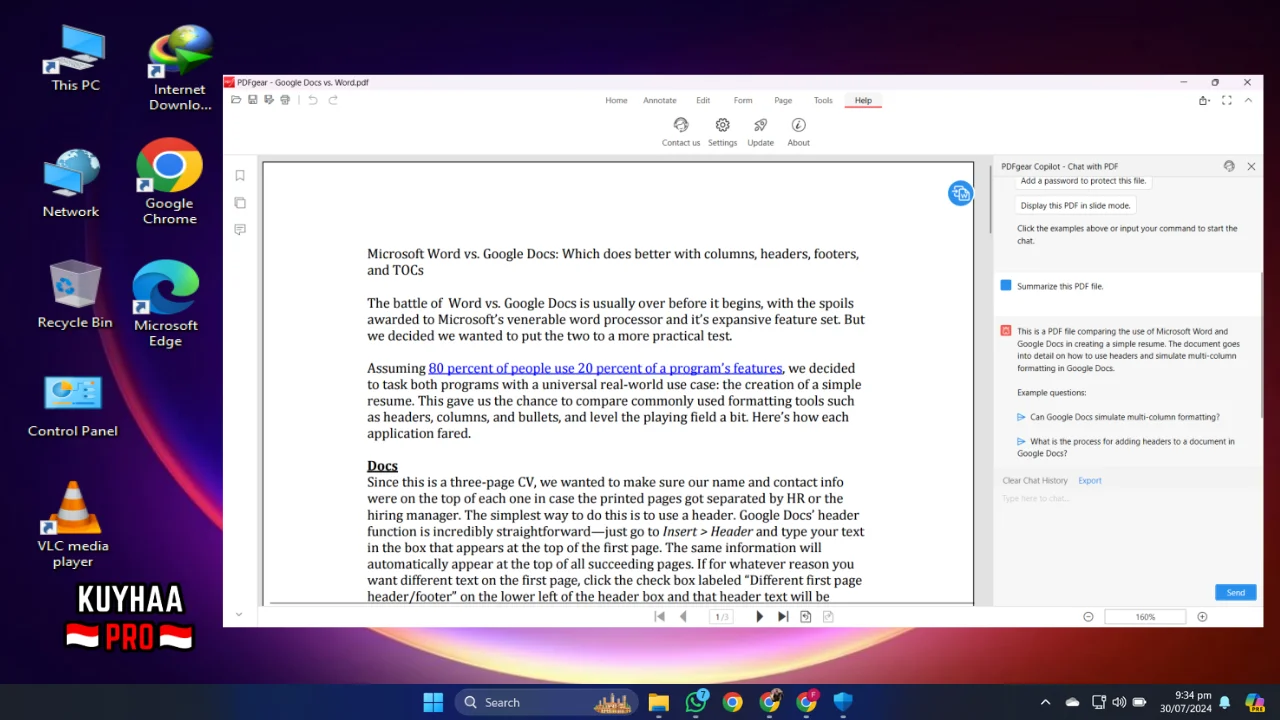
Task: Redo the last action
Action: pos(333,100)
